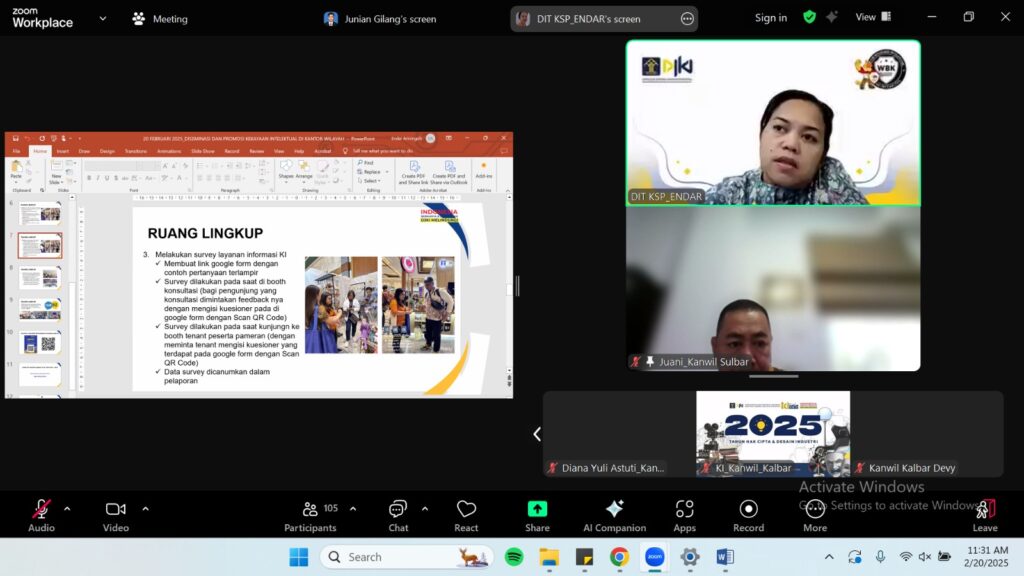Turn on camera with Video button
Viewport: 1024px width, 576px height.
point(116,514)
